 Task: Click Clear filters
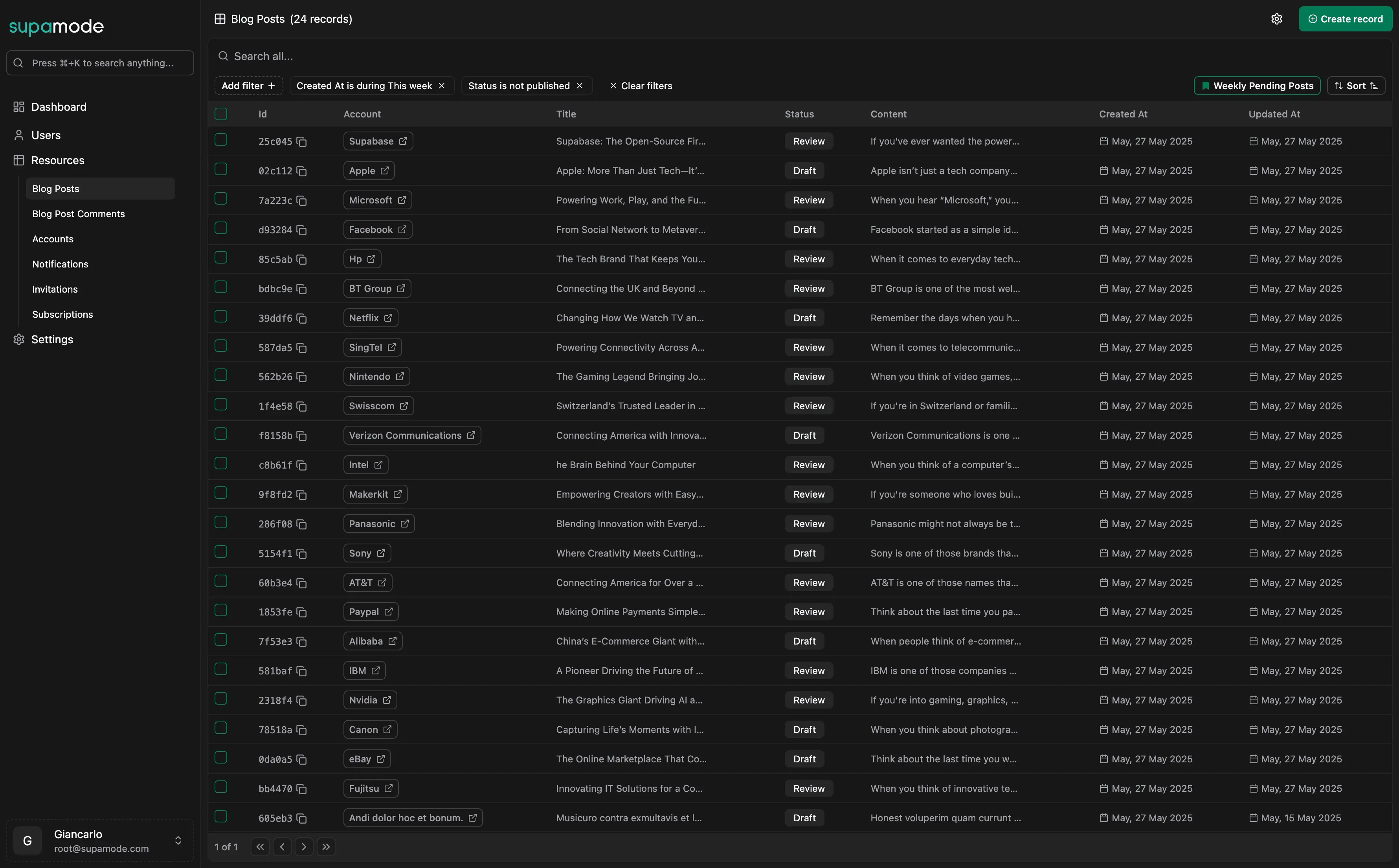pyautogui.click(x=640, y=86)
